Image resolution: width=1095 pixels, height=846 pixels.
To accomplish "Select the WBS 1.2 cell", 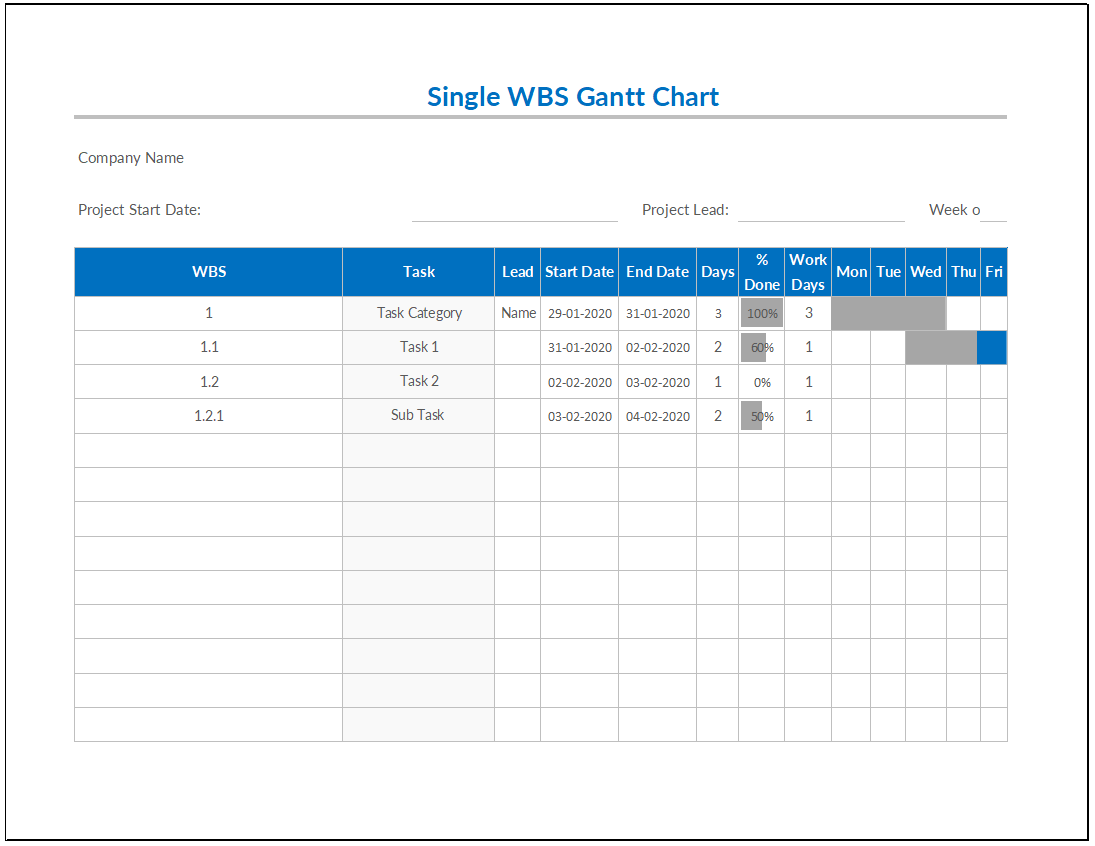I will pos(209,382).
